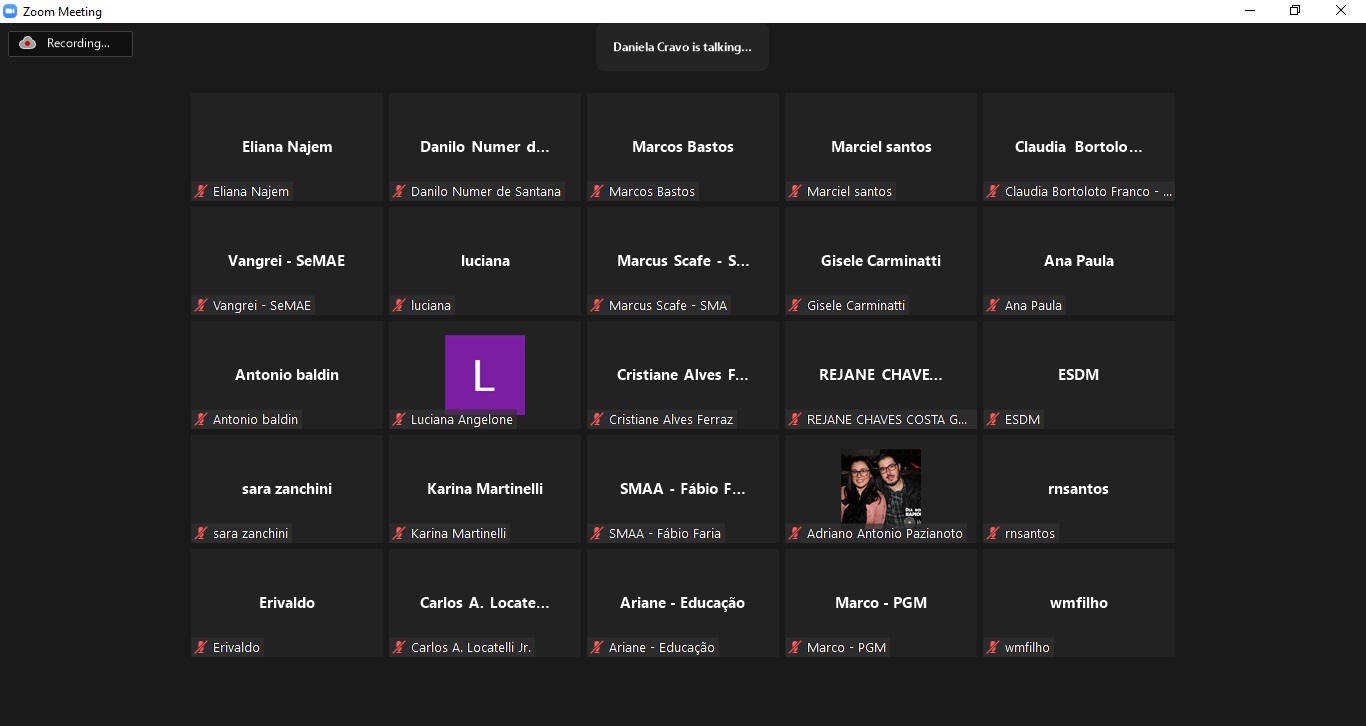The image size is (1366, 726).
Task: Click the 'REJANE CHAVES COSTA G...' name label
Action: tap(886, 419)
